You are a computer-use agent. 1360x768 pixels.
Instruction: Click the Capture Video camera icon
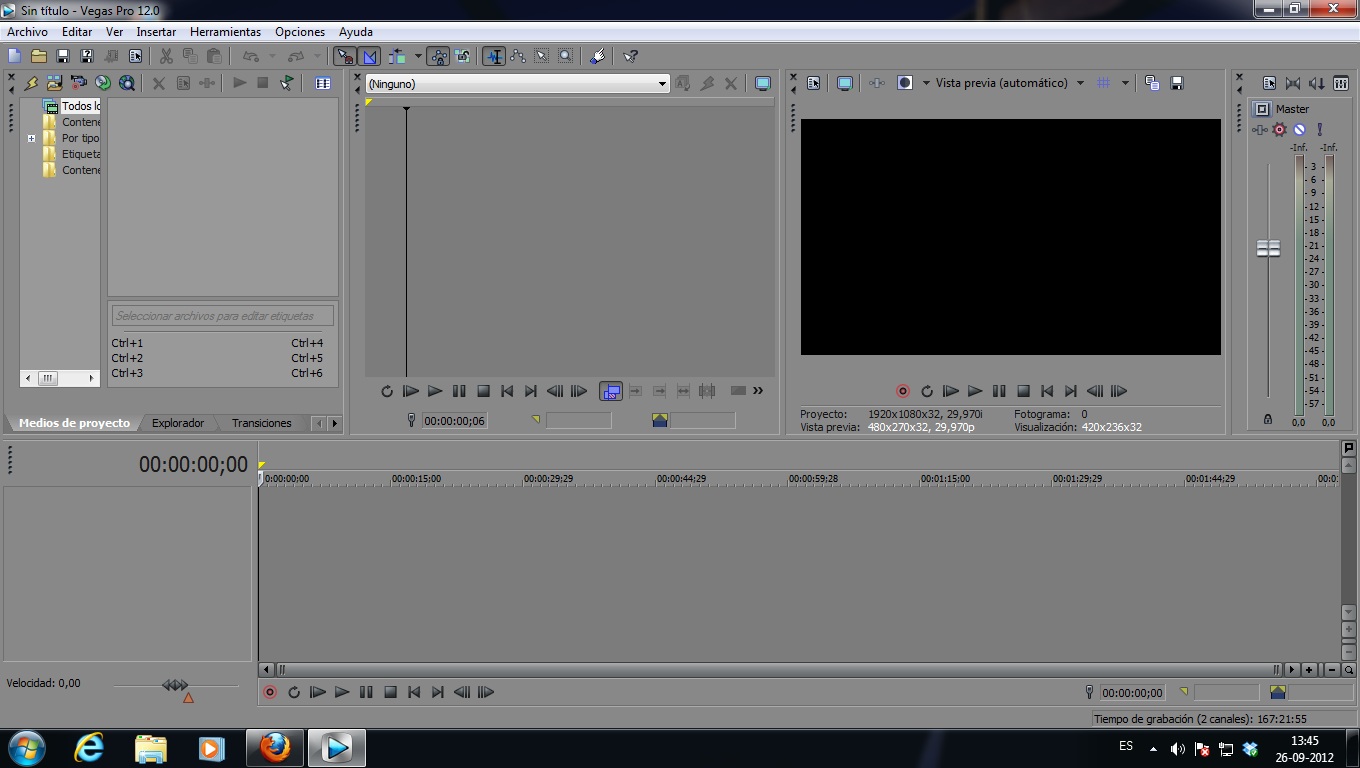(78, 83)
